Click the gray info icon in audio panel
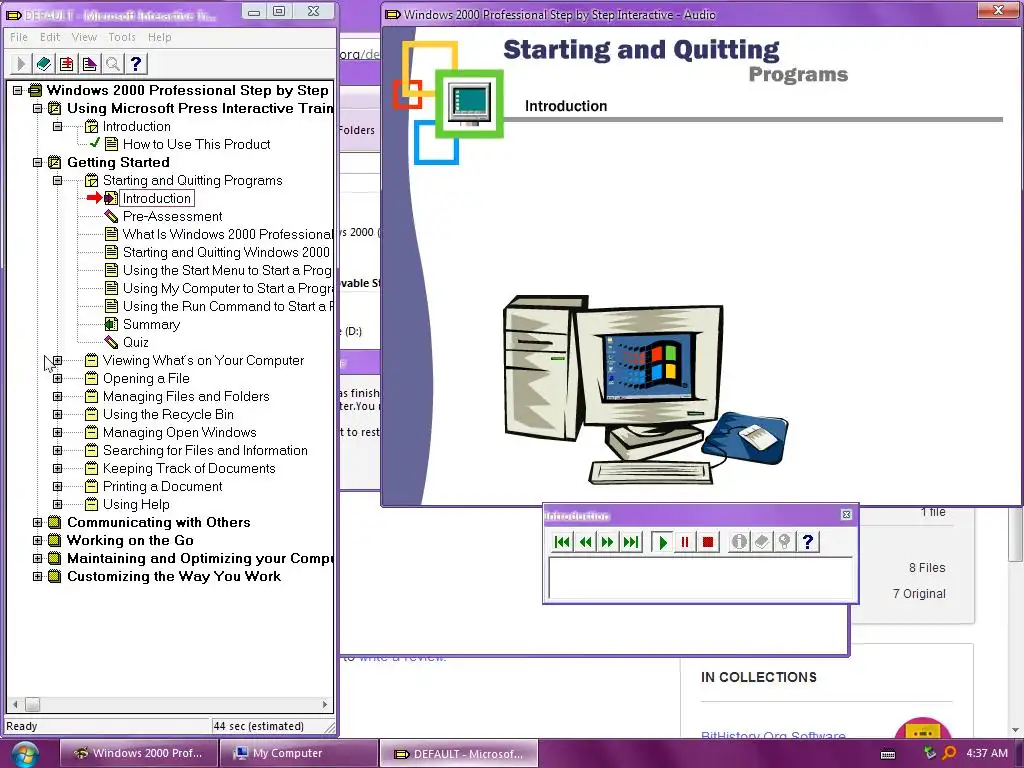 (739, 541)
